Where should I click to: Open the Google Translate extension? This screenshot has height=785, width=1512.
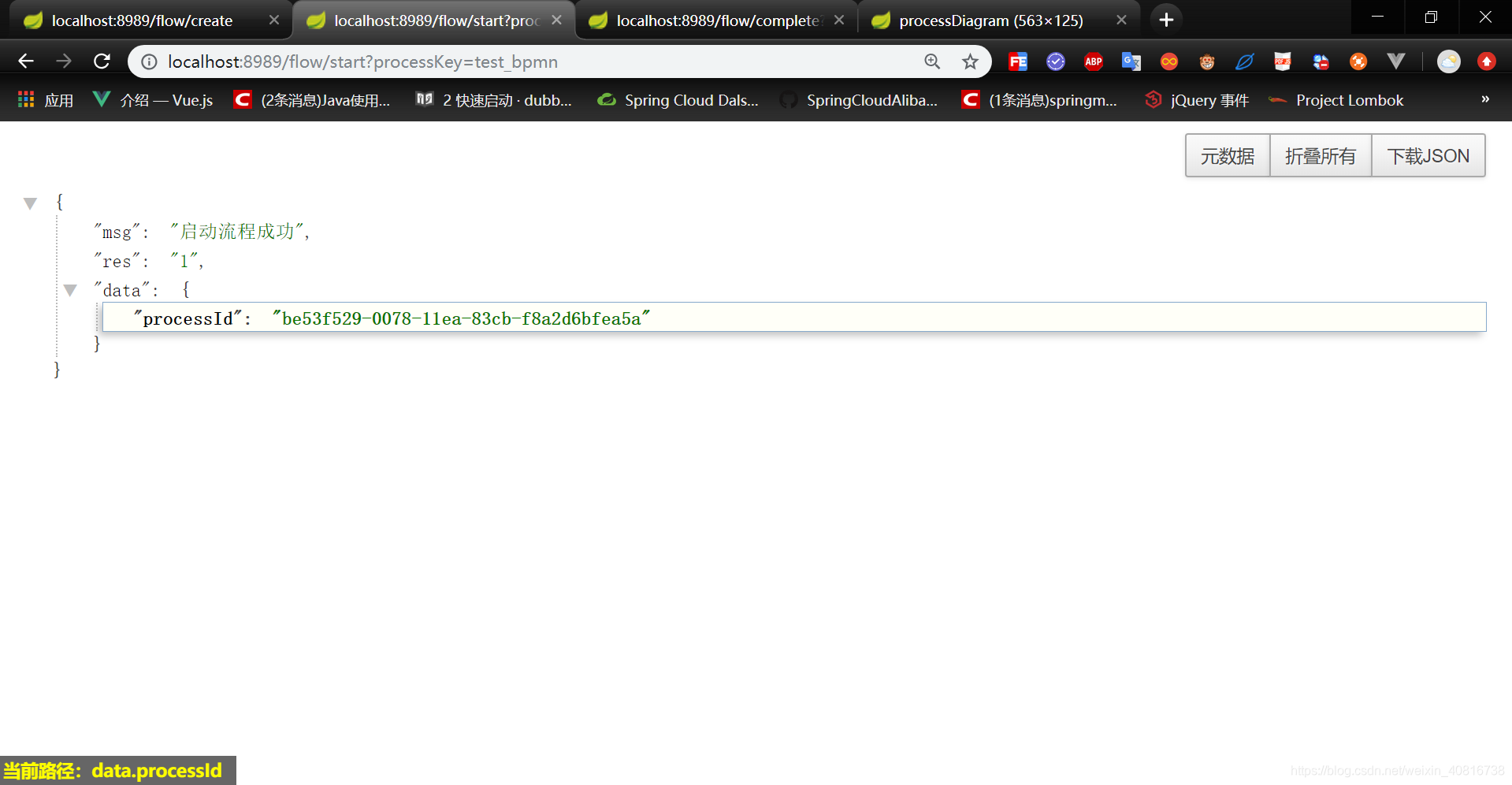1131,61
